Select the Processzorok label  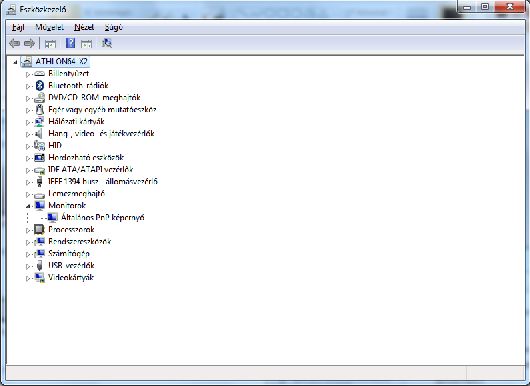71,230
